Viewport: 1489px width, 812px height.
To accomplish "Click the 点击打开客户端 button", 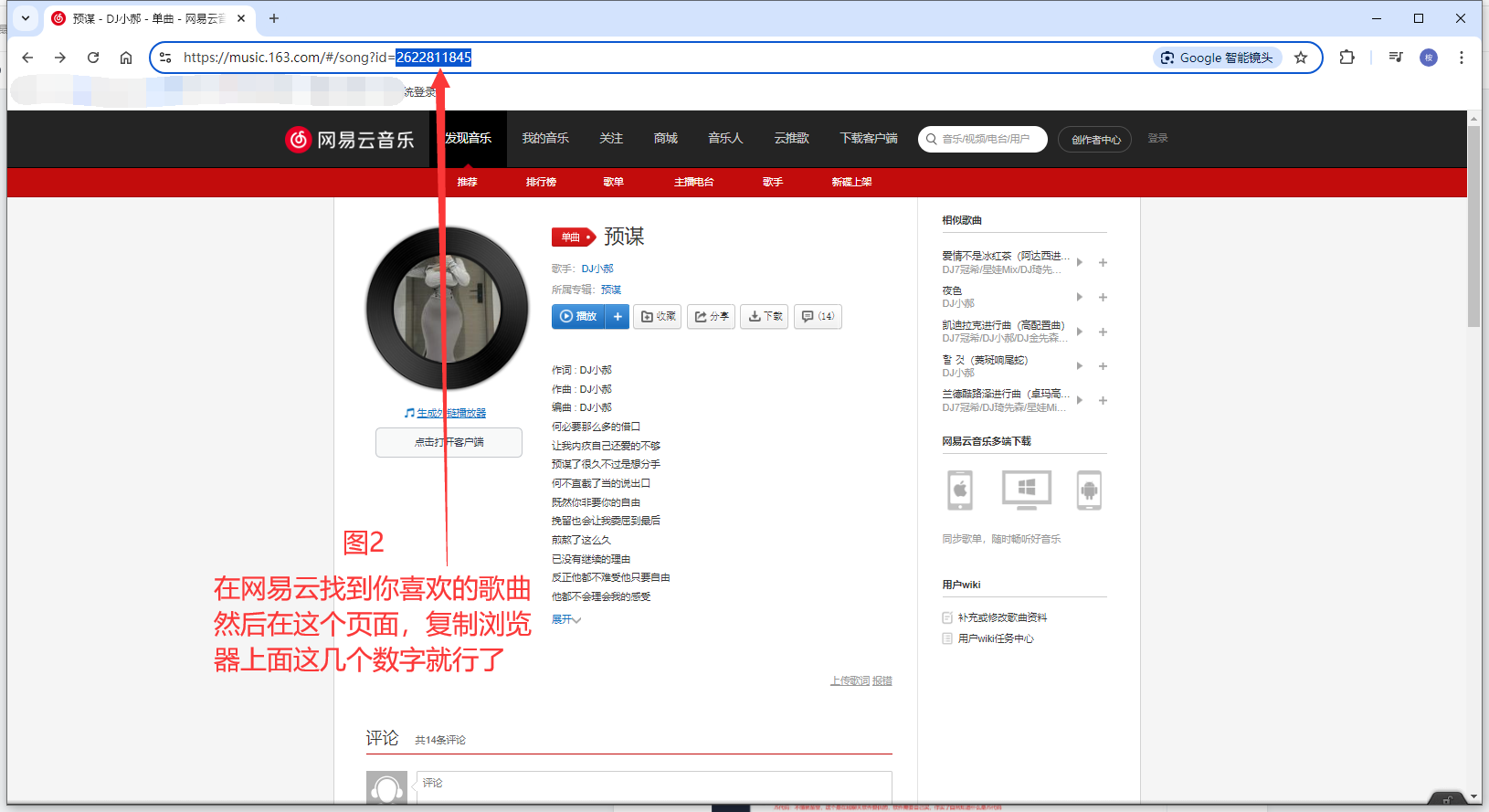I will [449, 442].
